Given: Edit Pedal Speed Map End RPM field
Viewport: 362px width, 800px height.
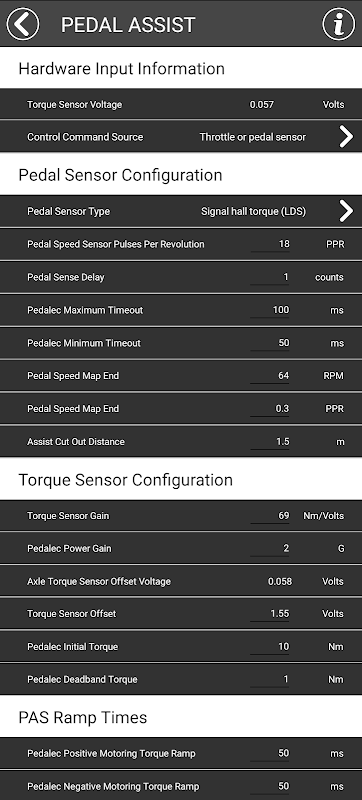Looking at the screenshot, I should pyautogui.click(x=270, y=376).
